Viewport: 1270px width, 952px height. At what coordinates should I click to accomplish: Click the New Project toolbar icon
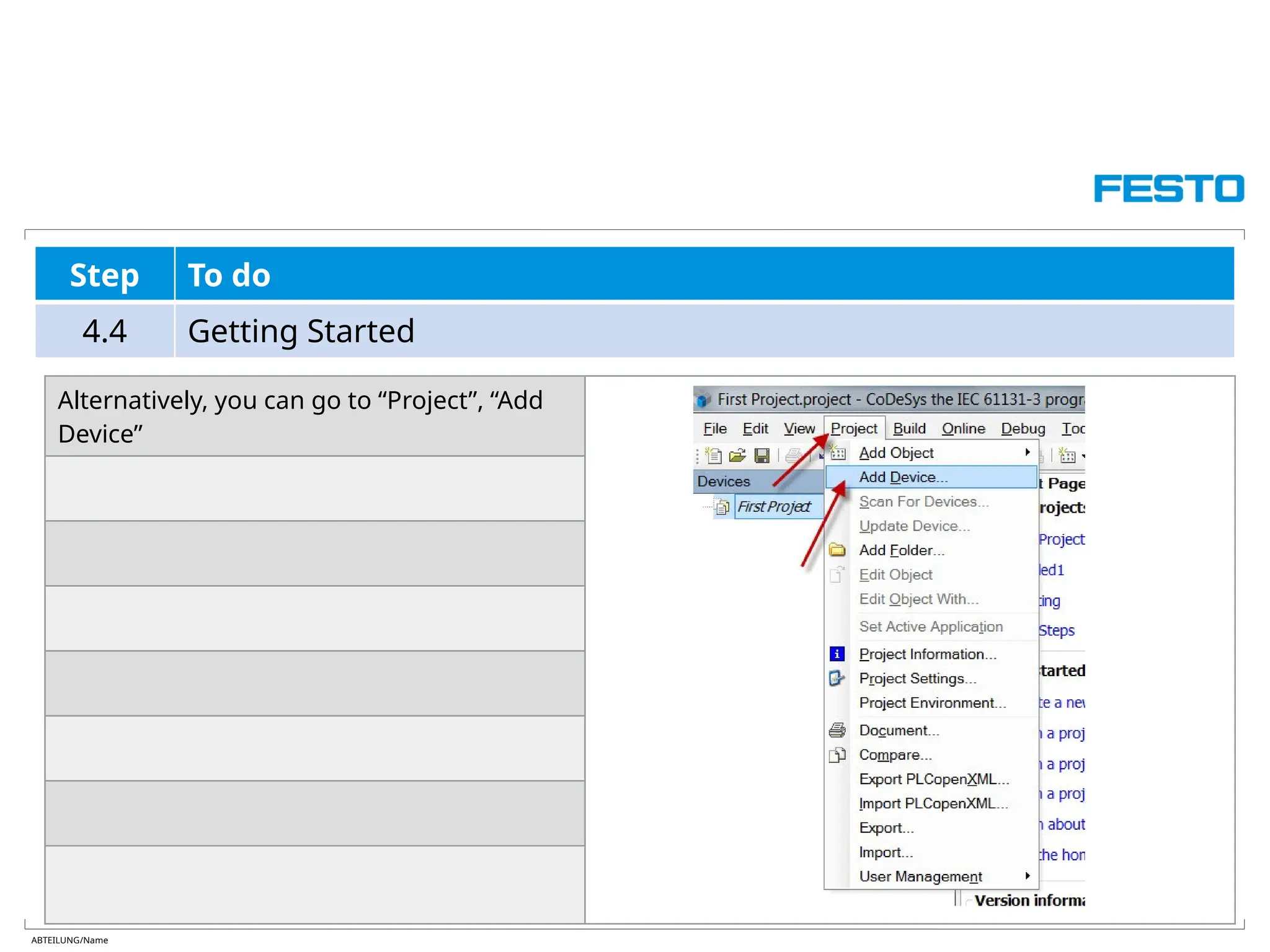pyautogui.click(x=714, y=456)
